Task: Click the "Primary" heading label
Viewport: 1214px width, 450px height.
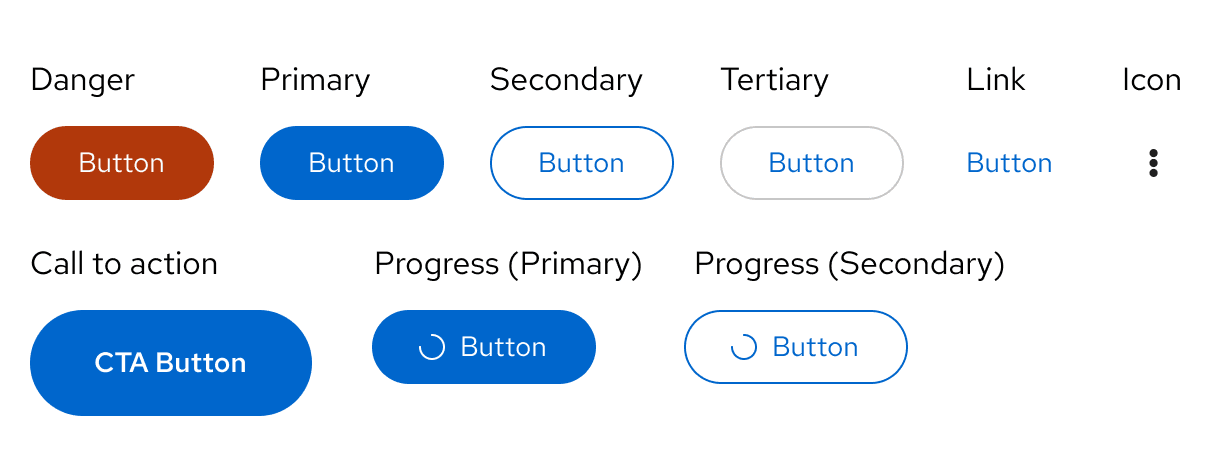Action: tap(315, 80)
